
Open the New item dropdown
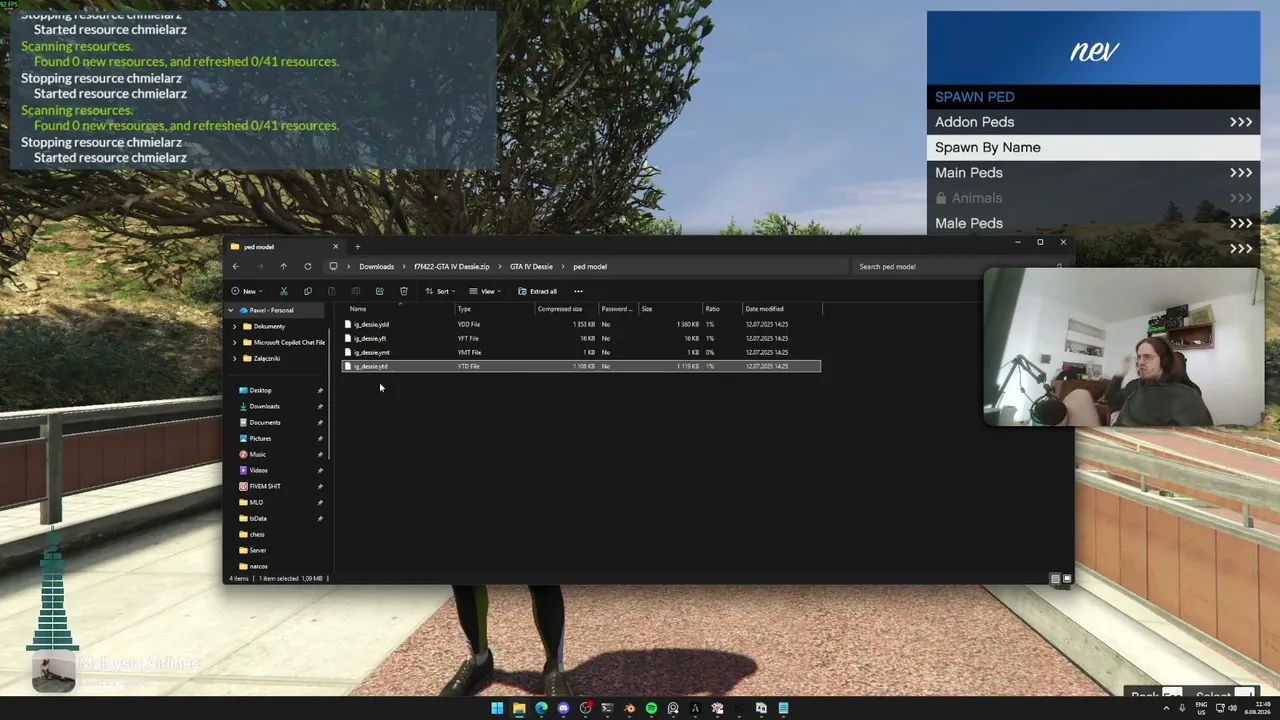click(x=246, y=291)
